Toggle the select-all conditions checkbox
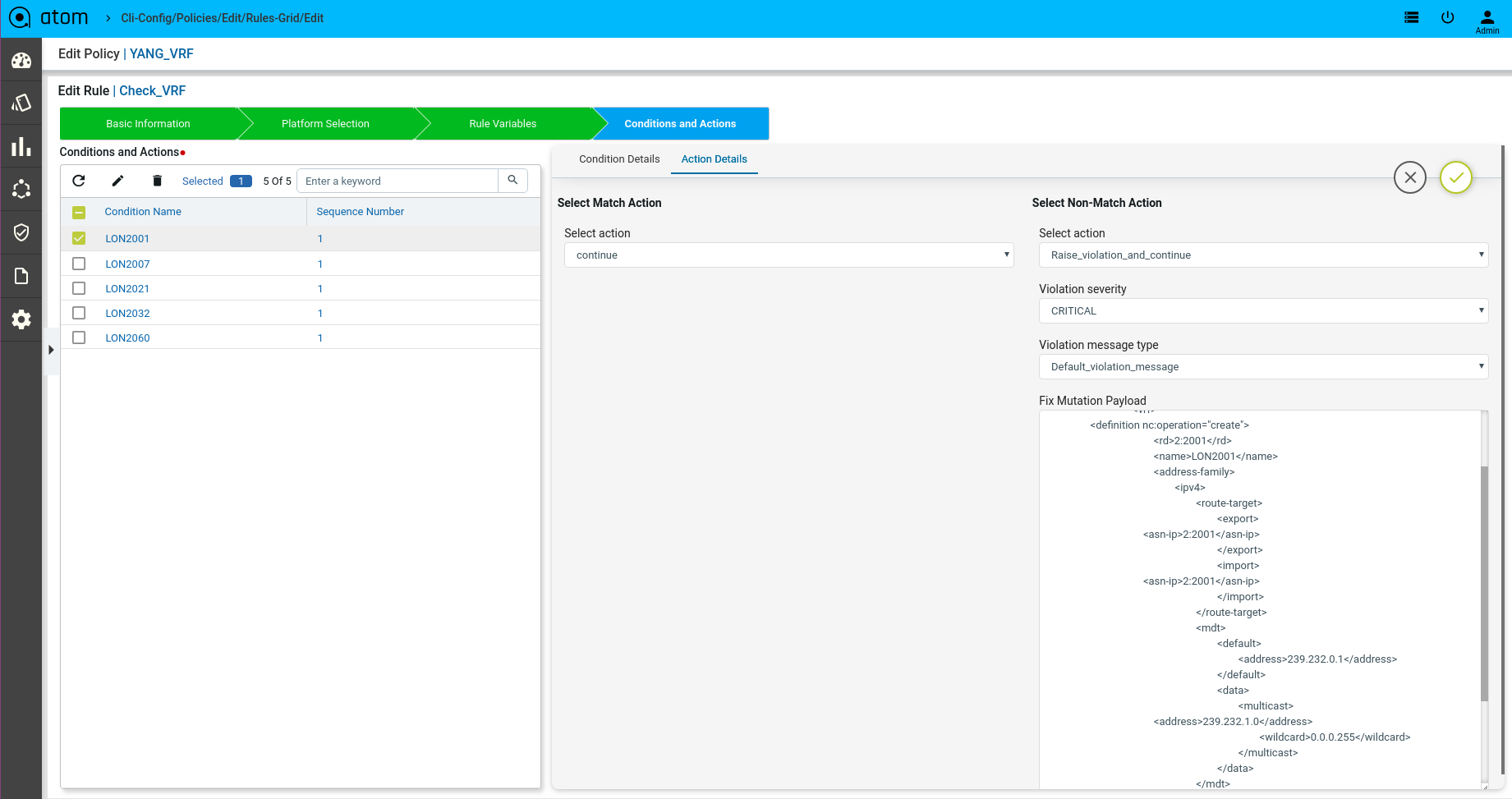This screenshot has width=1512, height=799. tap(79, 212)
